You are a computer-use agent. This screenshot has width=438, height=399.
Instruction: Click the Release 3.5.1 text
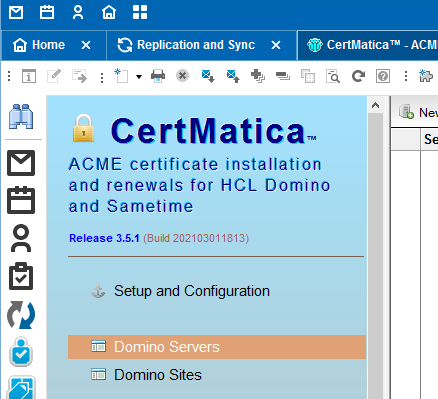point(104,238)
